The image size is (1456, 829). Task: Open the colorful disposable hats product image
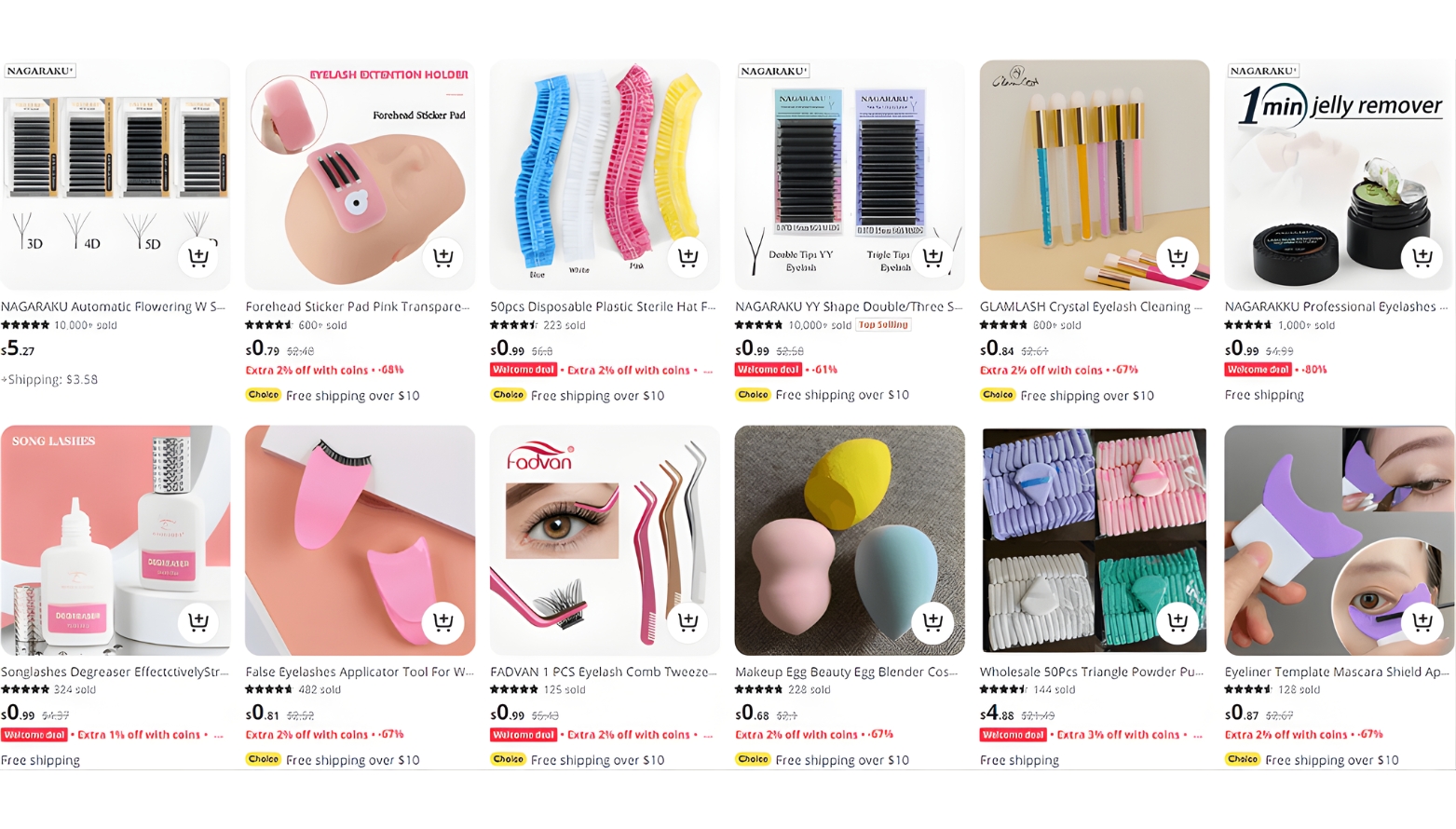click(605, 175)
